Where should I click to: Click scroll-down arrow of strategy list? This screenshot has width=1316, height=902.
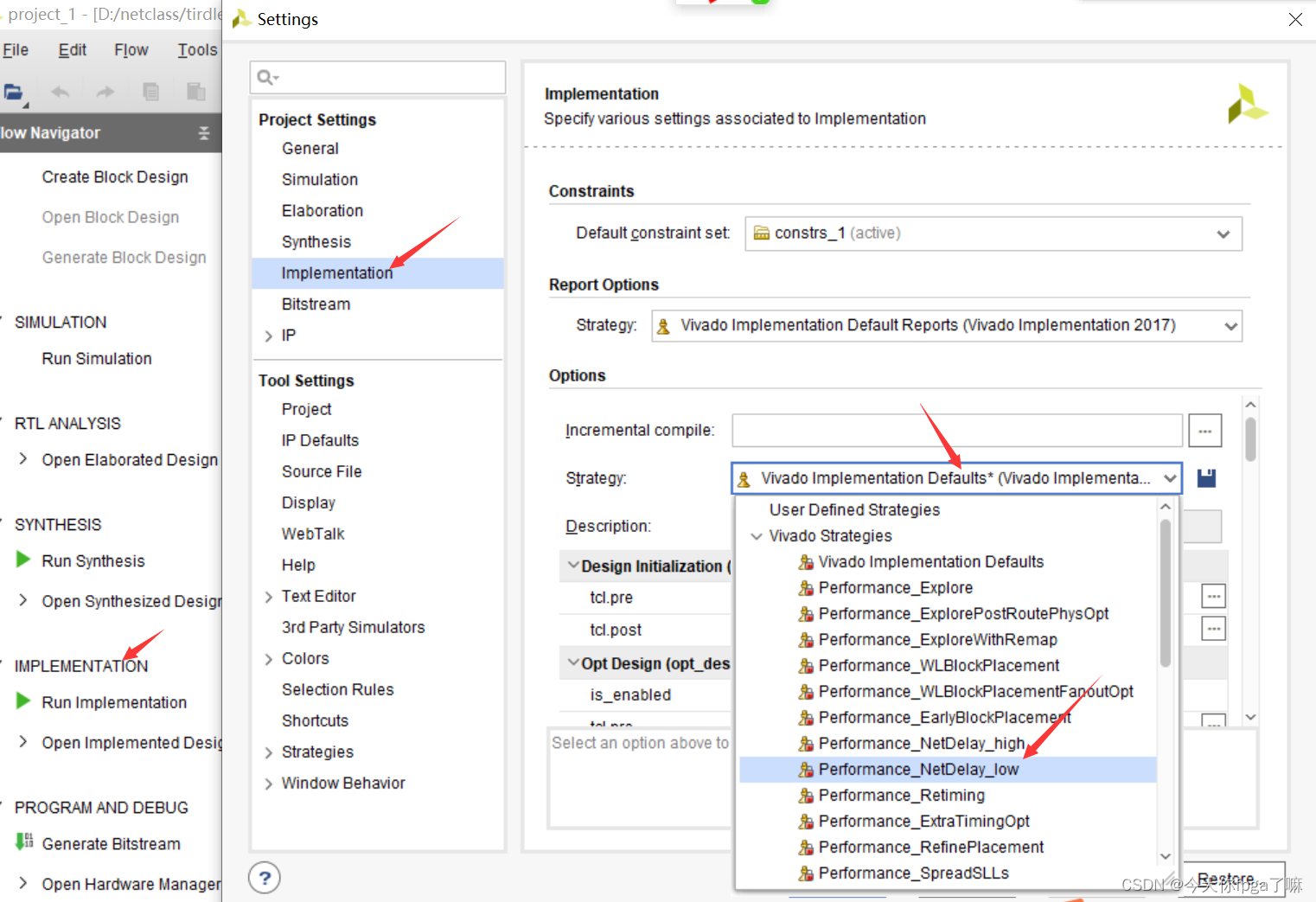click(x=1166, y=856)
